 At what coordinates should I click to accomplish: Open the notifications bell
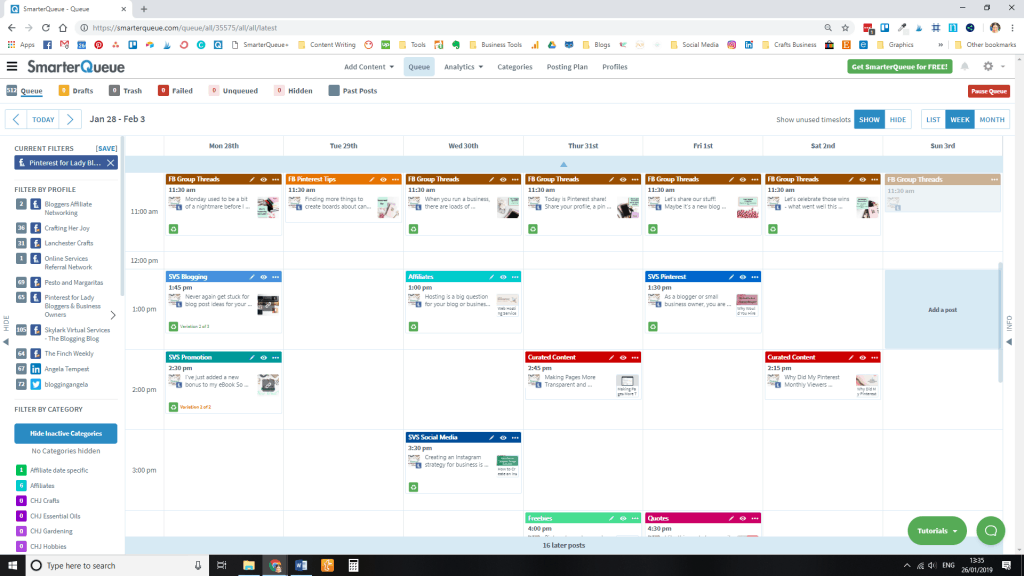pos(965,66)
